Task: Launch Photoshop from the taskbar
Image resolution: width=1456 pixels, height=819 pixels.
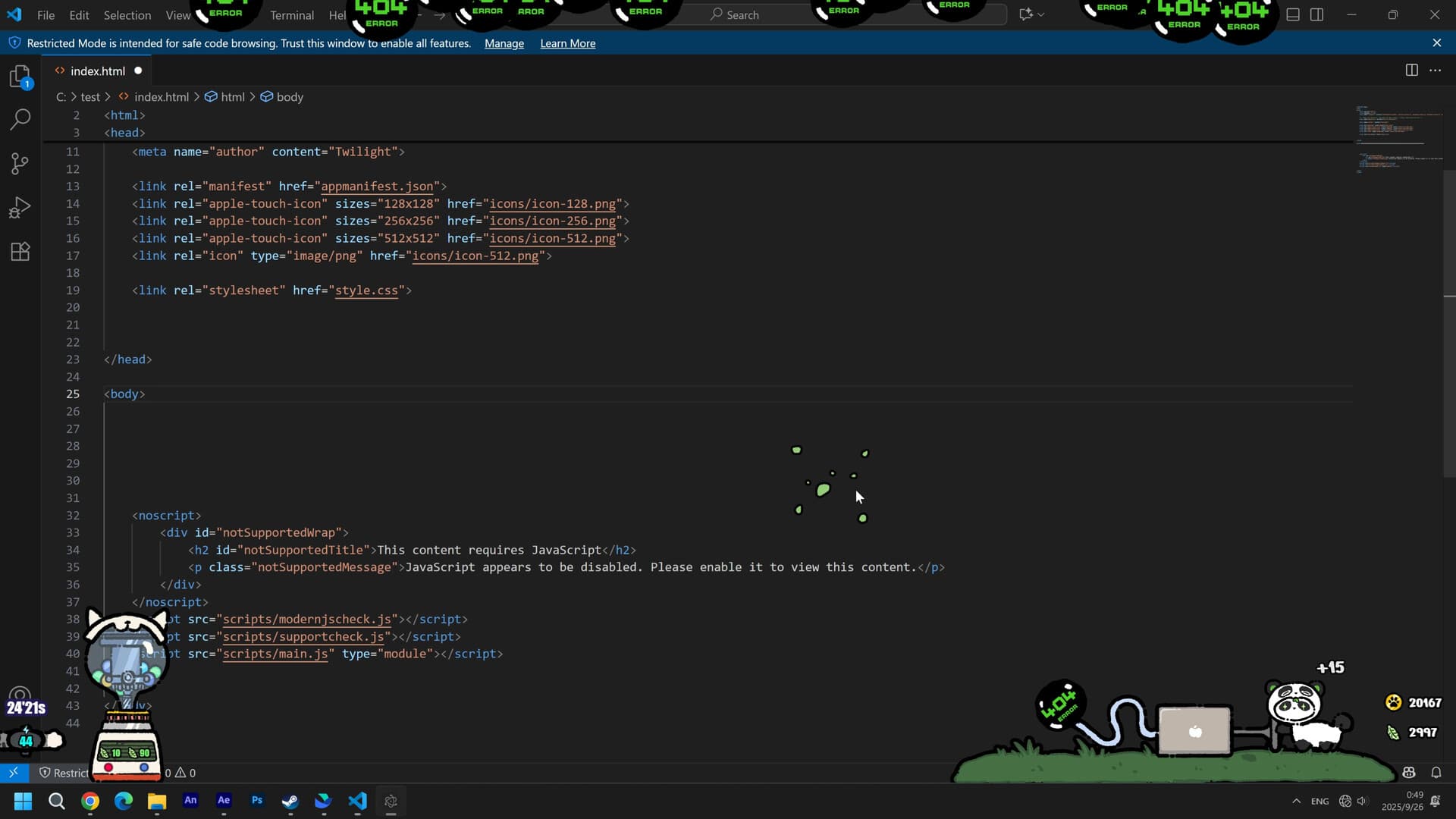Action: (x=256, y=801)
